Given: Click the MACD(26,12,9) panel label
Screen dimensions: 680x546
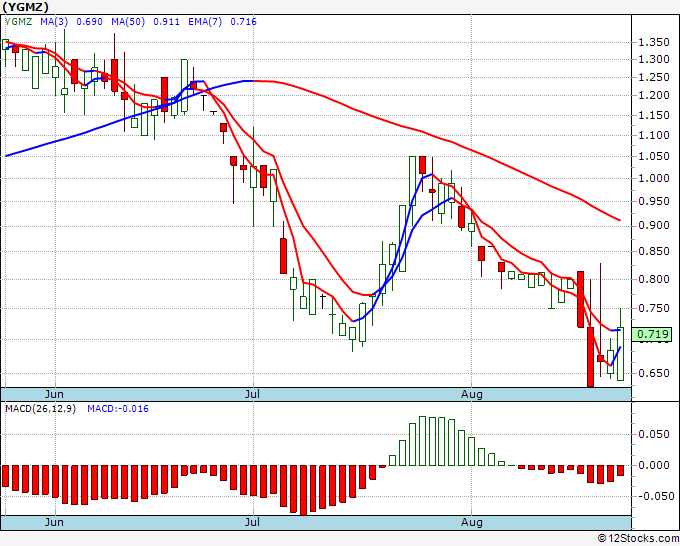Looking at the screenshot, I should 40,409.
